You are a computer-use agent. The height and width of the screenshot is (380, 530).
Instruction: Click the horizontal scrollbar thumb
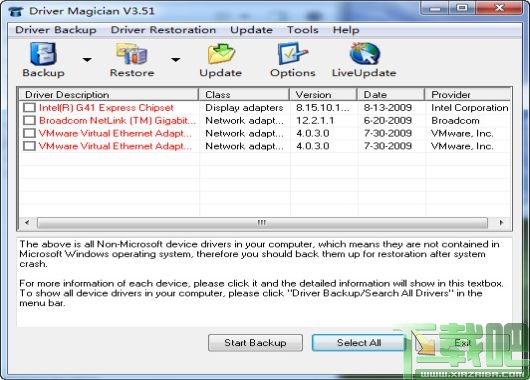[262, 223]
